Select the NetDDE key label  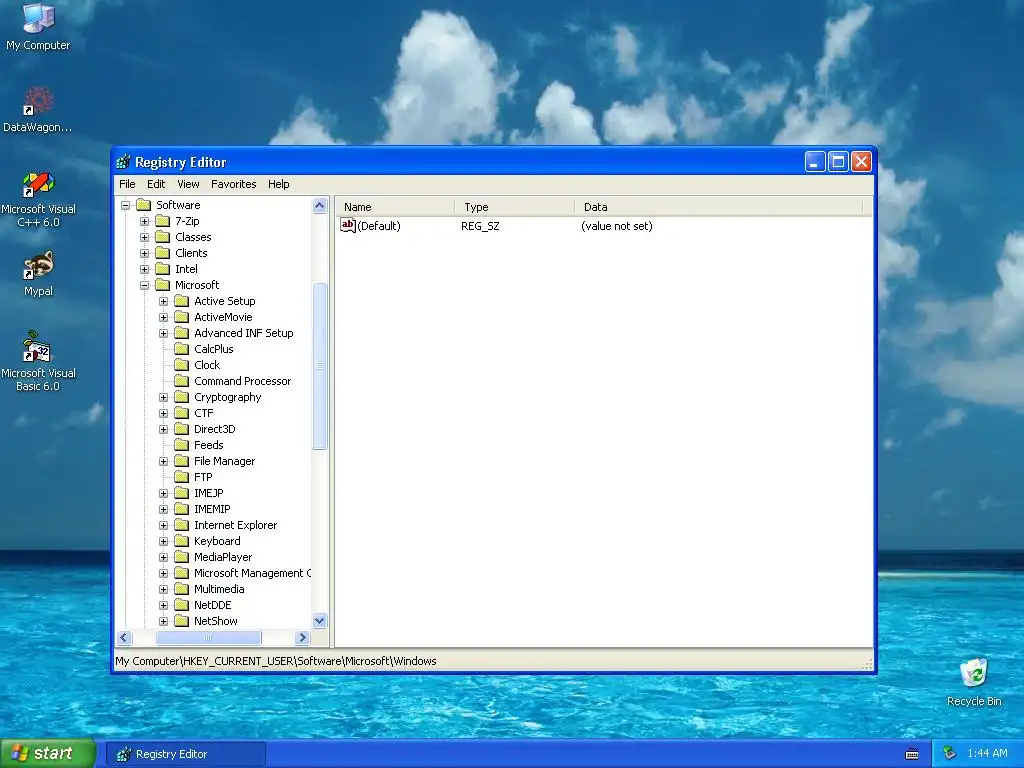coord(212,605)
